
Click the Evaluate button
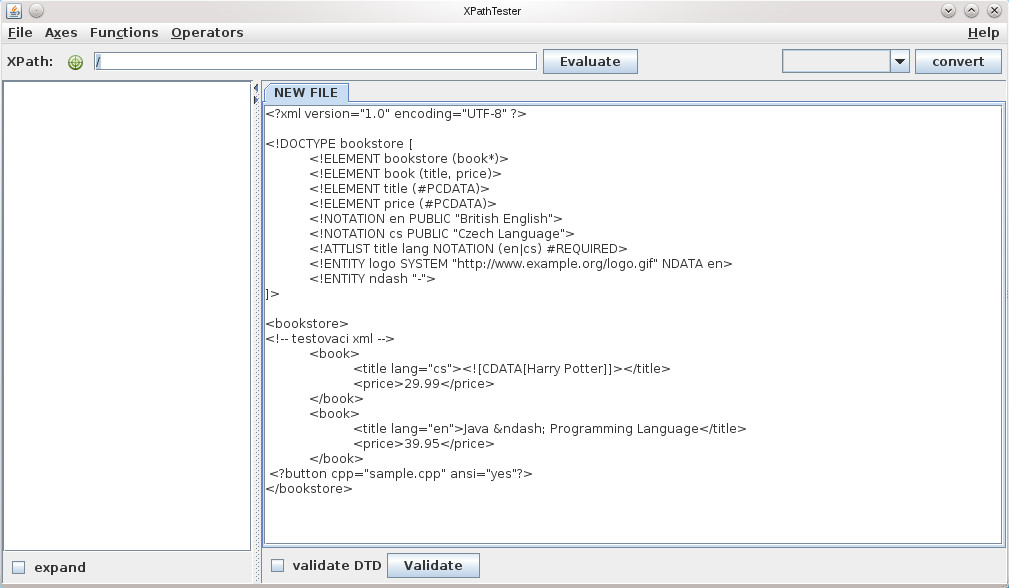[x=590, y=62]
